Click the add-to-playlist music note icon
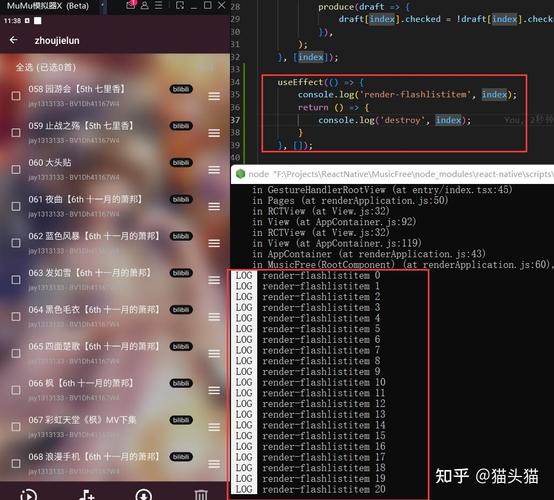 click(x=87, y=494)
